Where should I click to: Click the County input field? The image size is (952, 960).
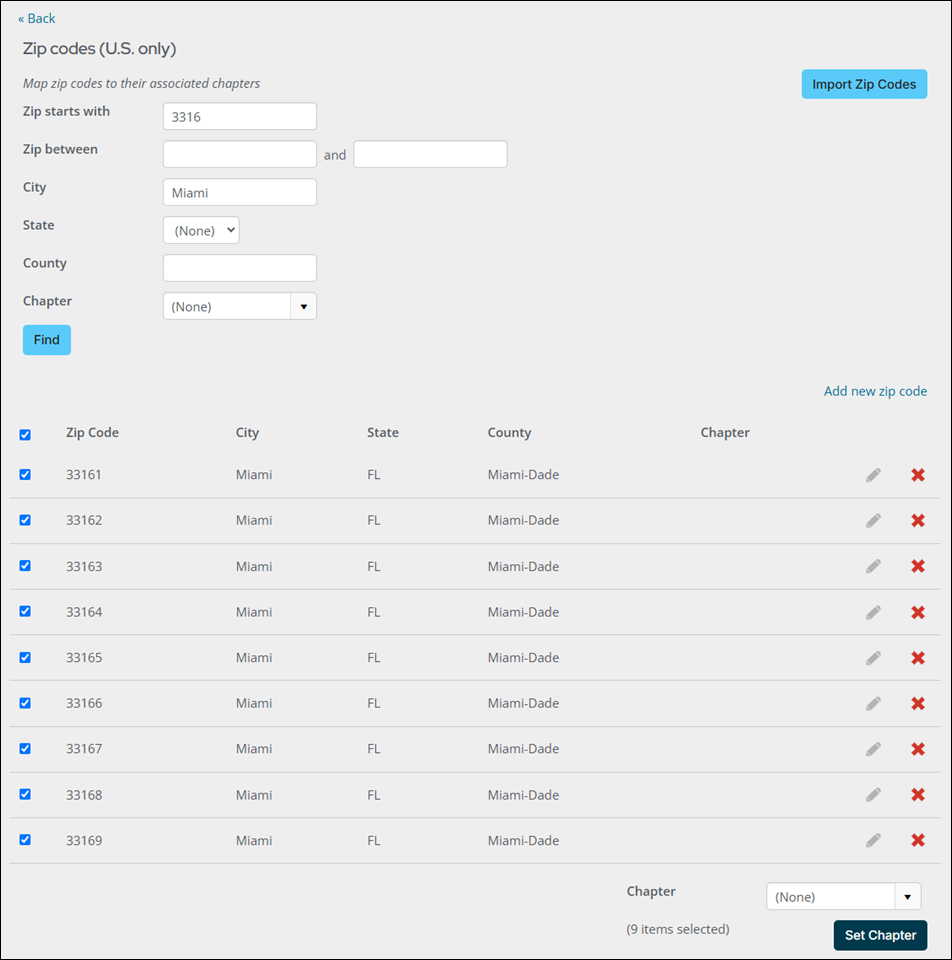point(239,268)
